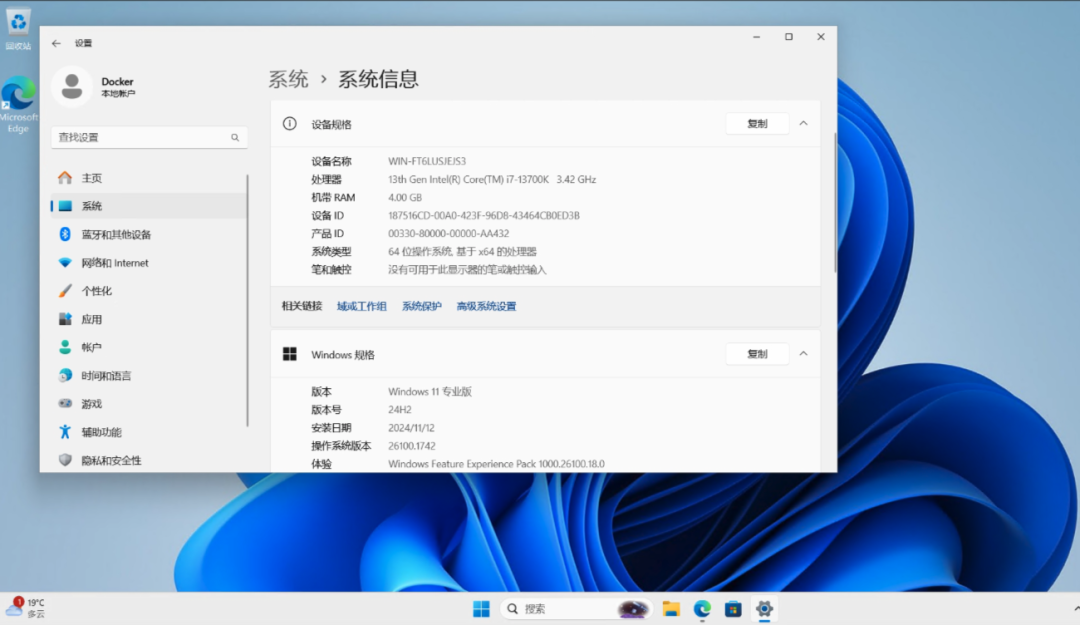Click the right-side page scrollbar

[835, 202]
